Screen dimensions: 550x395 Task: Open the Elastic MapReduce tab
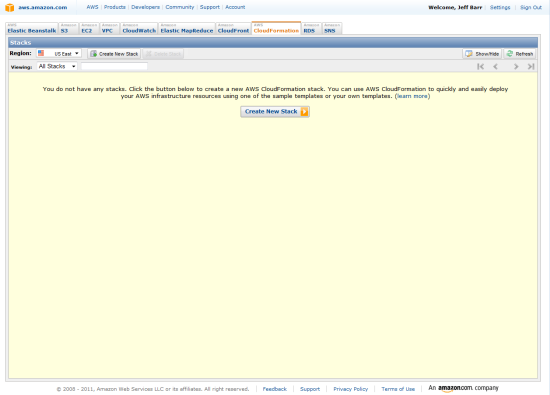click(187, 28)
